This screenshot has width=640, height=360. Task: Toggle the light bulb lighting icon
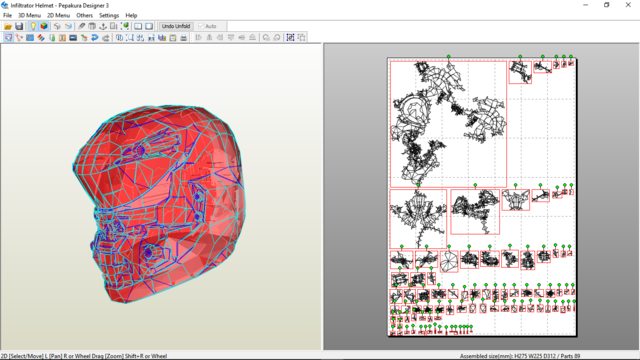[x=33, y=27]
